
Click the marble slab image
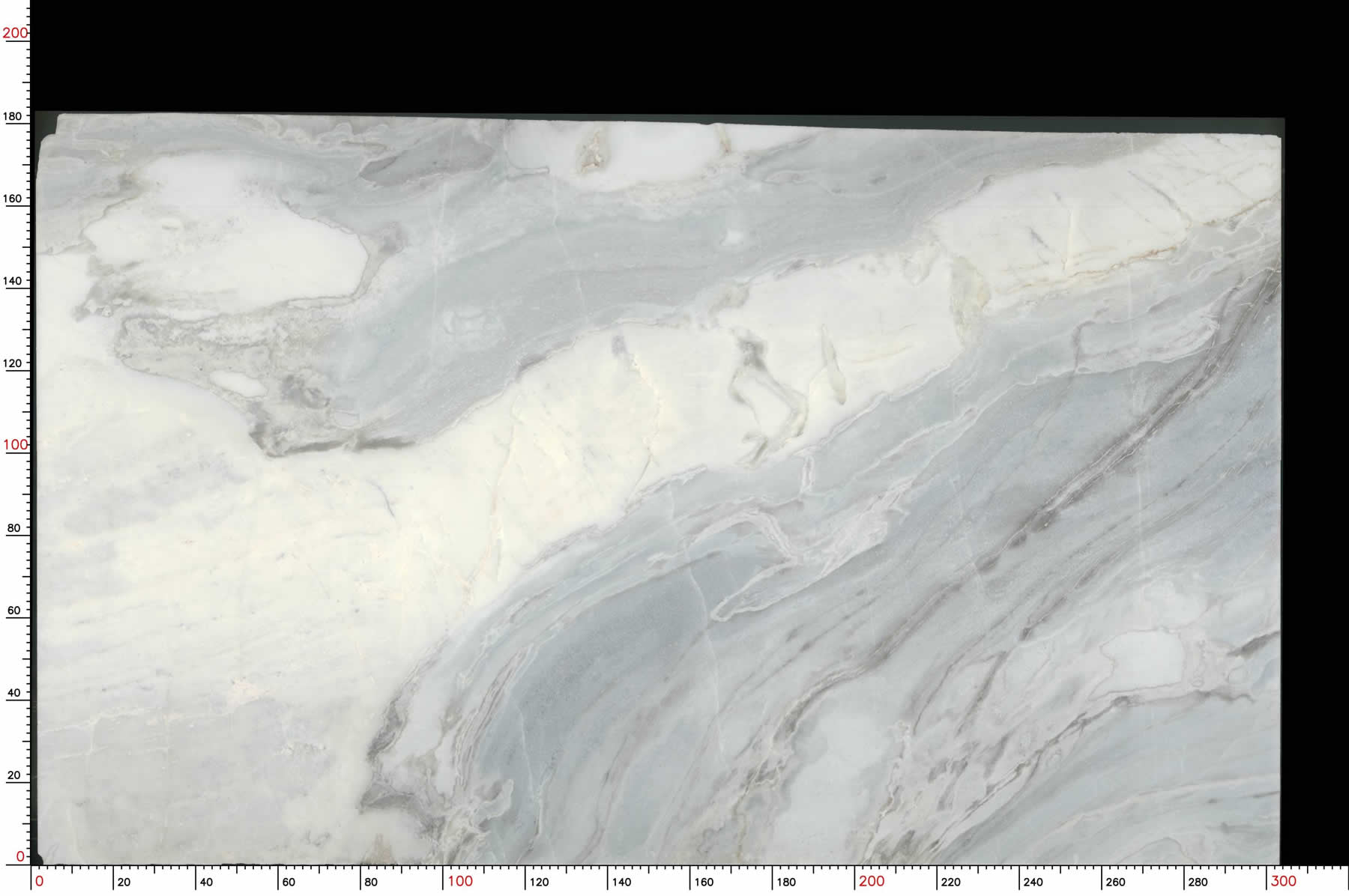(x=660, y=487)
